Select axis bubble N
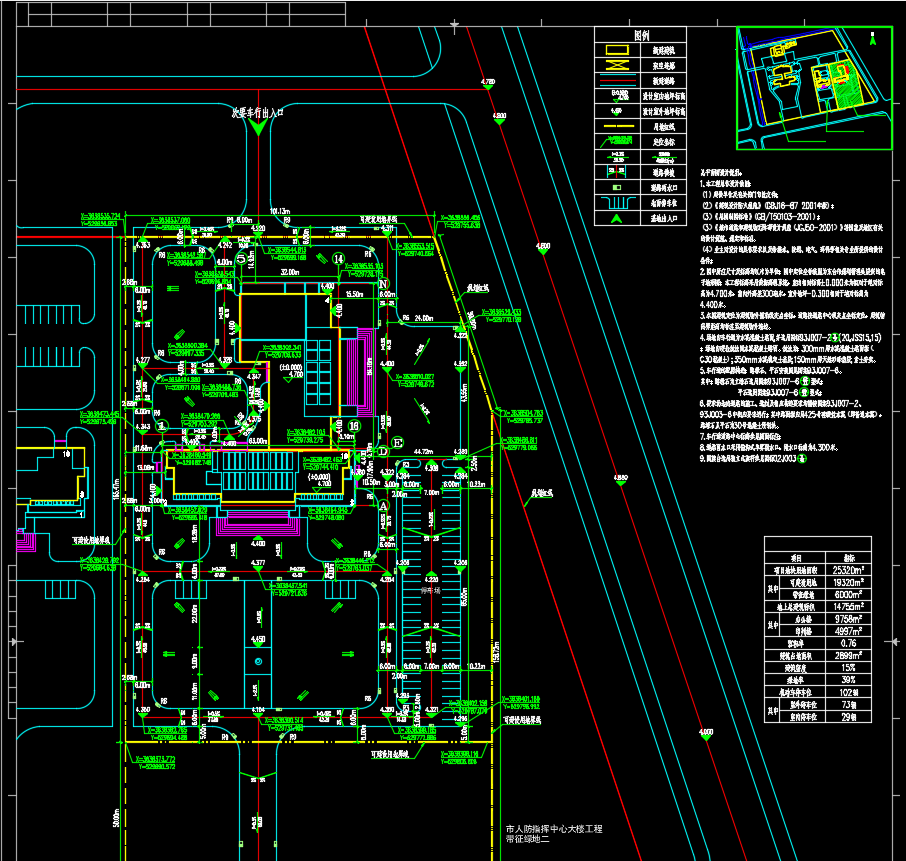 click(x=384, y=284)
